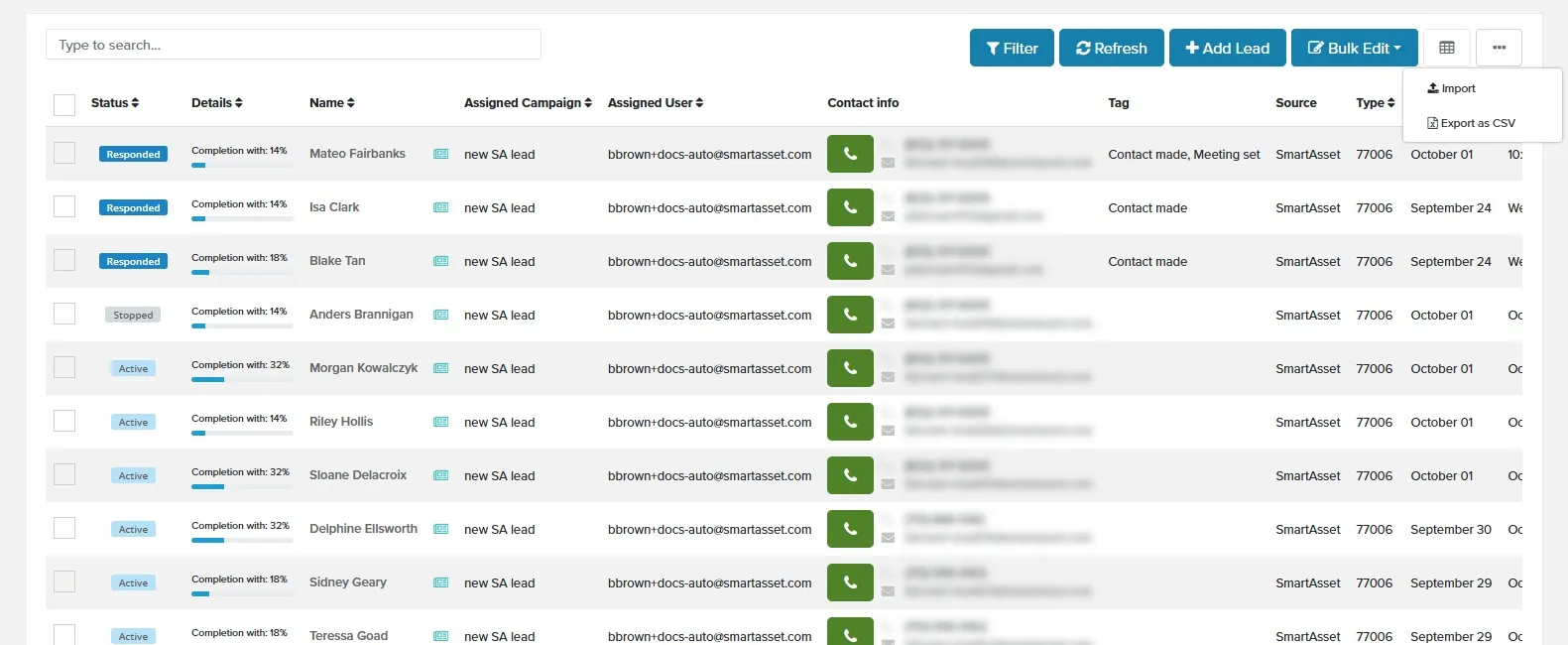Screen dimensions: 1568x645
Task: Open lead Teressa Goad
Action: 348,636
